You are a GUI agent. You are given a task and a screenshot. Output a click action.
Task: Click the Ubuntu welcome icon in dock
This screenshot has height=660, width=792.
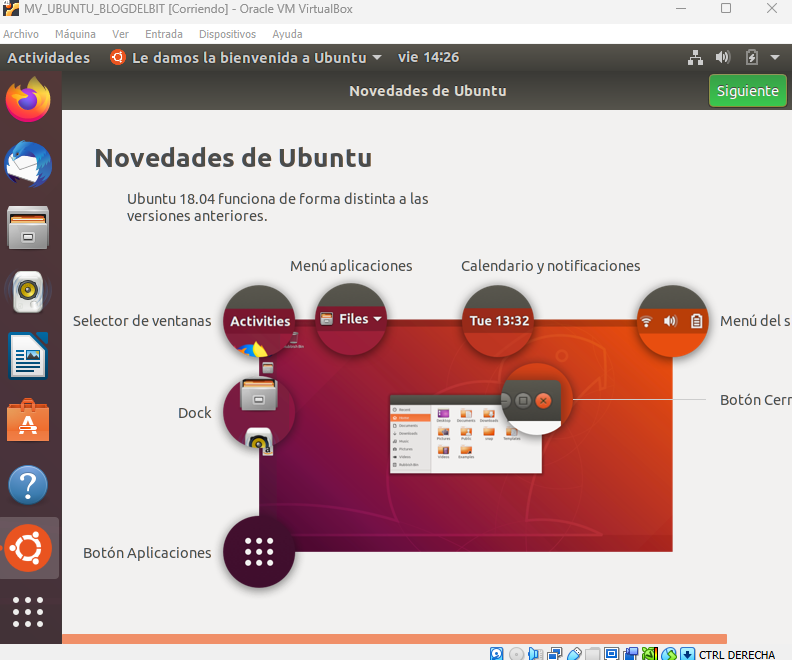(28, 548)
